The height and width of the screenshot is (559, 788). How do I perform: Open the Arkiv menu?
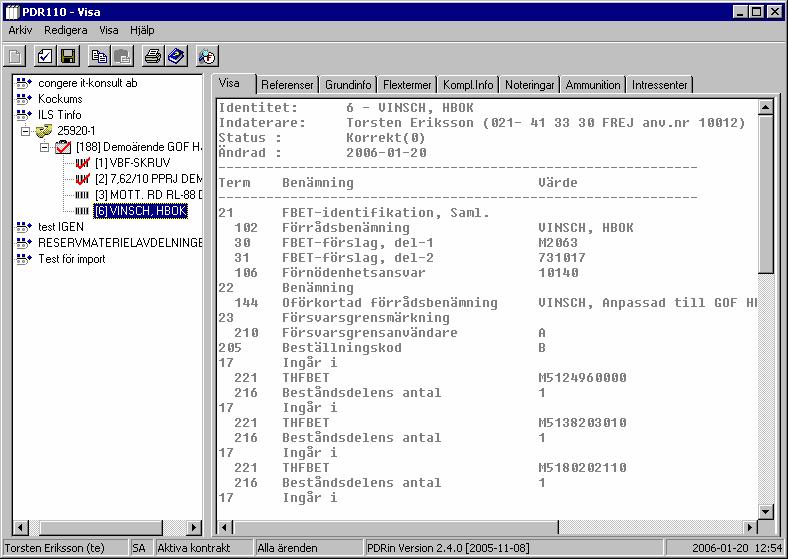coord(20,30)
